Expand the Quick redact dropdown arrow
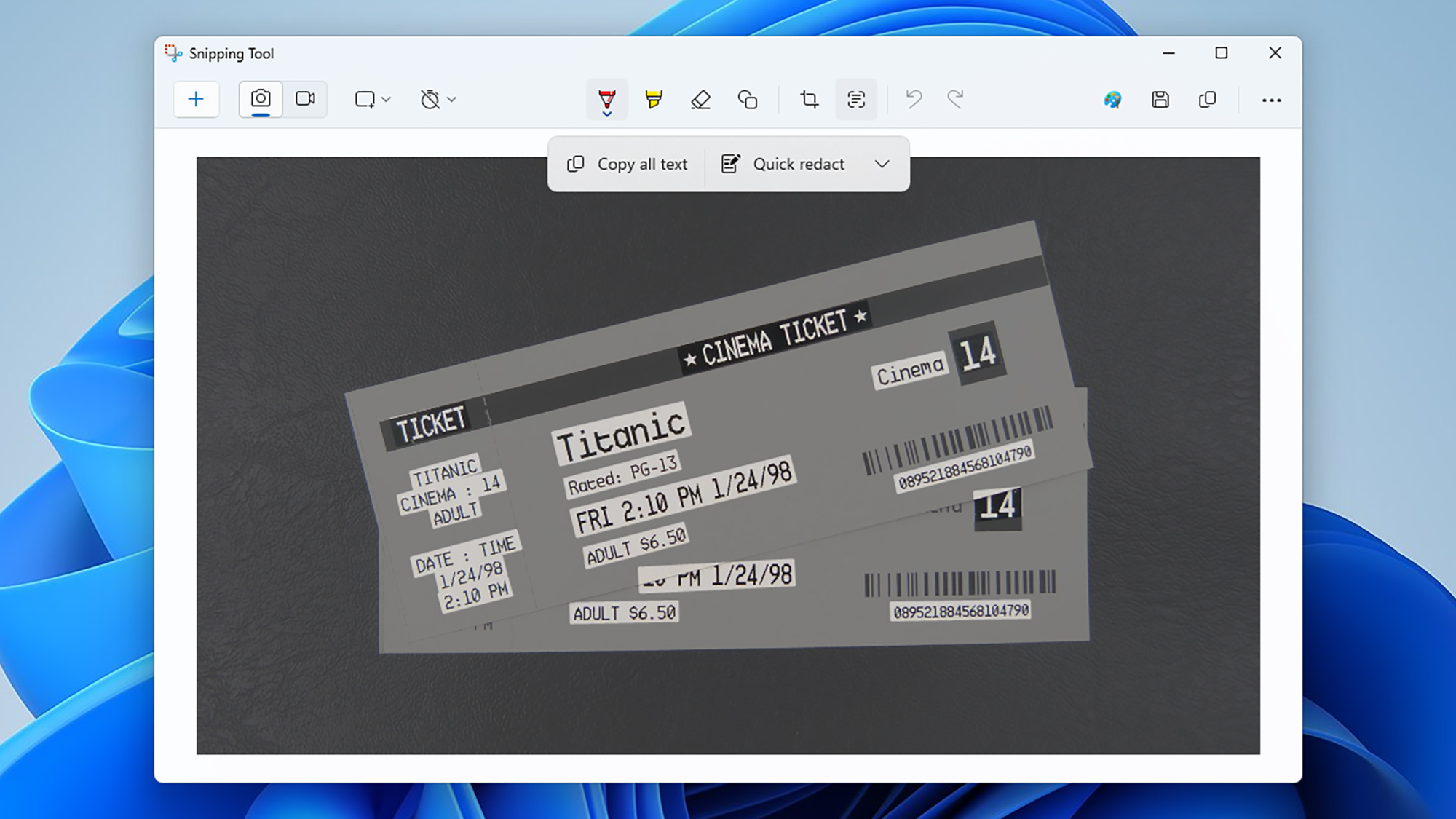The image size is (1456, 819). pyautogui.click(x=881, y=163)
